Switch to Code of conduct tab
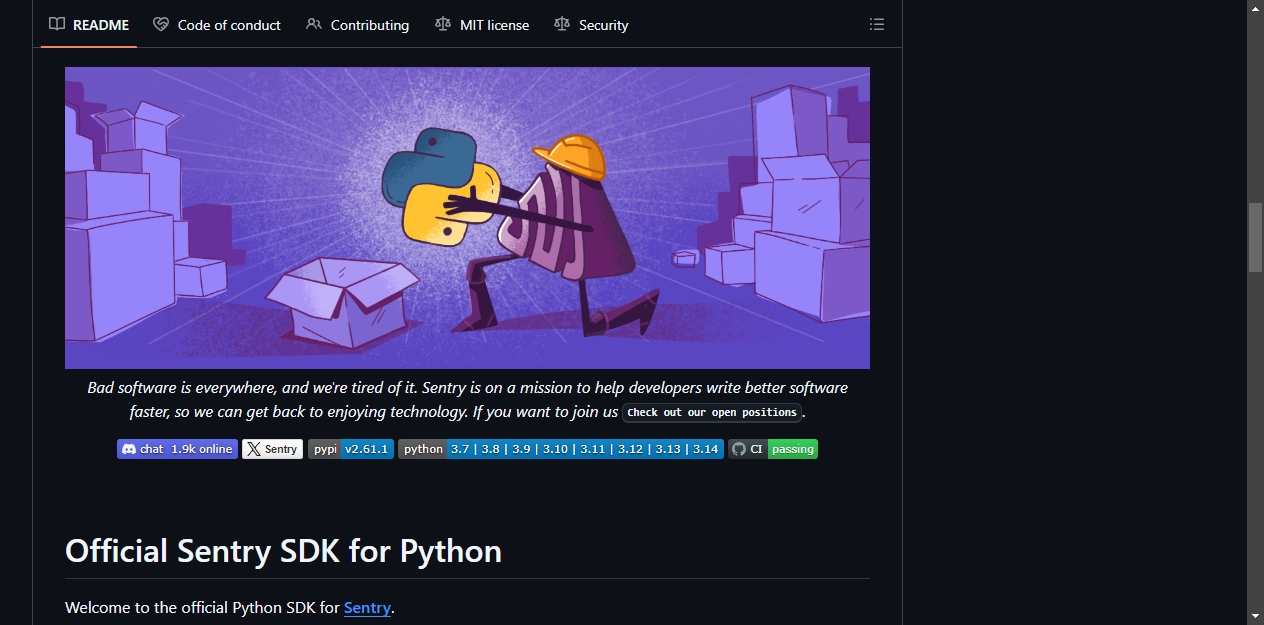The width and height of the screenshot is (1264, 625). click(x=217, y=25)
